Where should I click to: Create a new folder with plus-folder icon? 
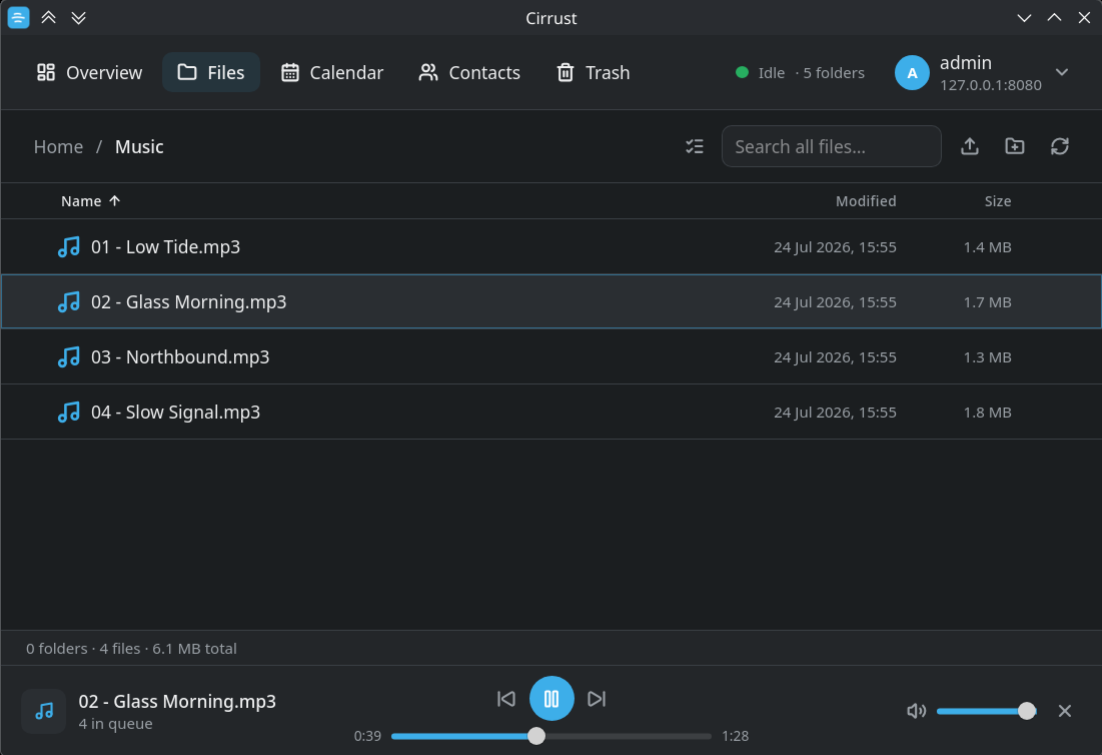pyautogui.click(x=1015, y=146)
